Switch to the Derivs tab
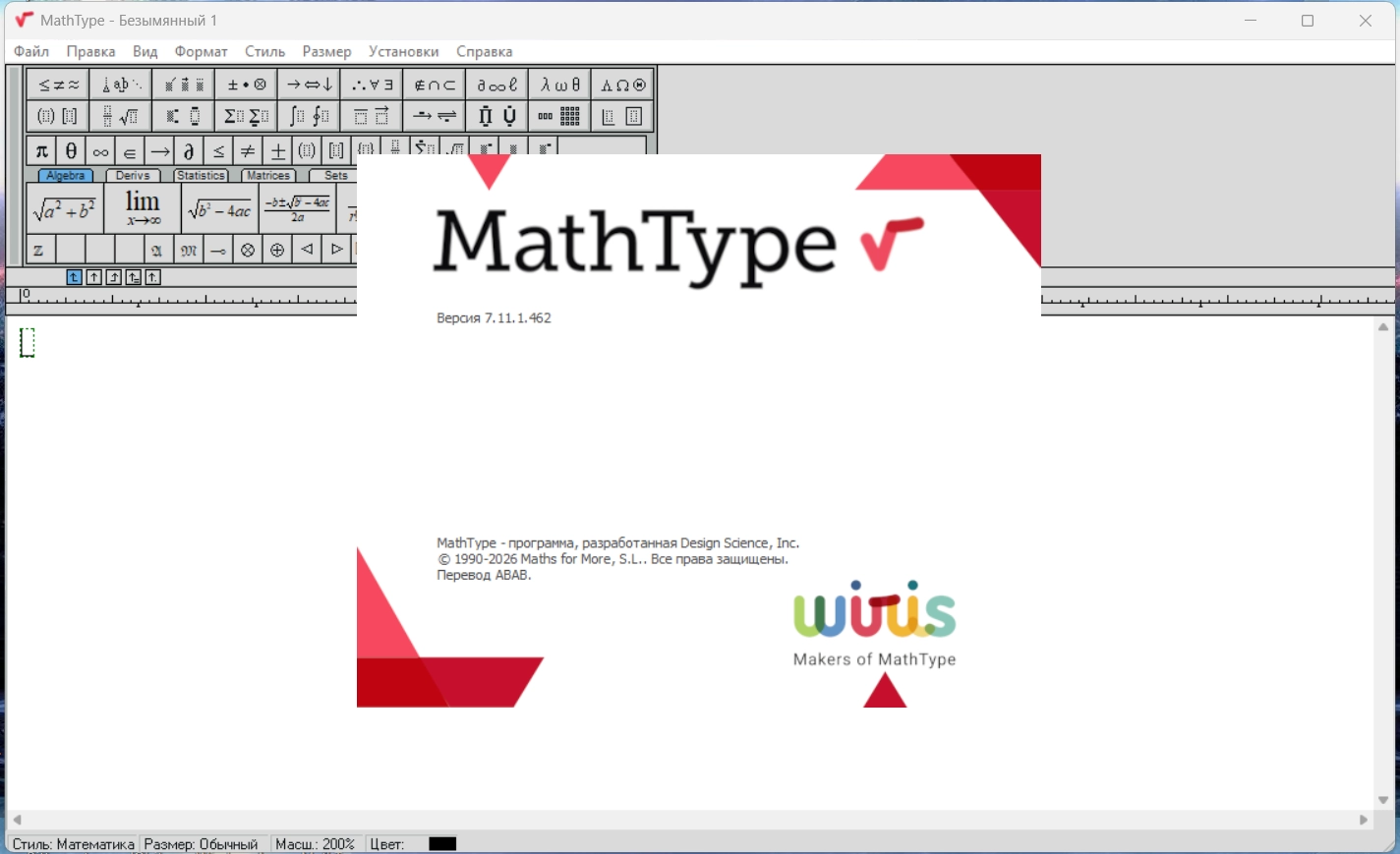1400x854 pixels. [x=133, y=176]
